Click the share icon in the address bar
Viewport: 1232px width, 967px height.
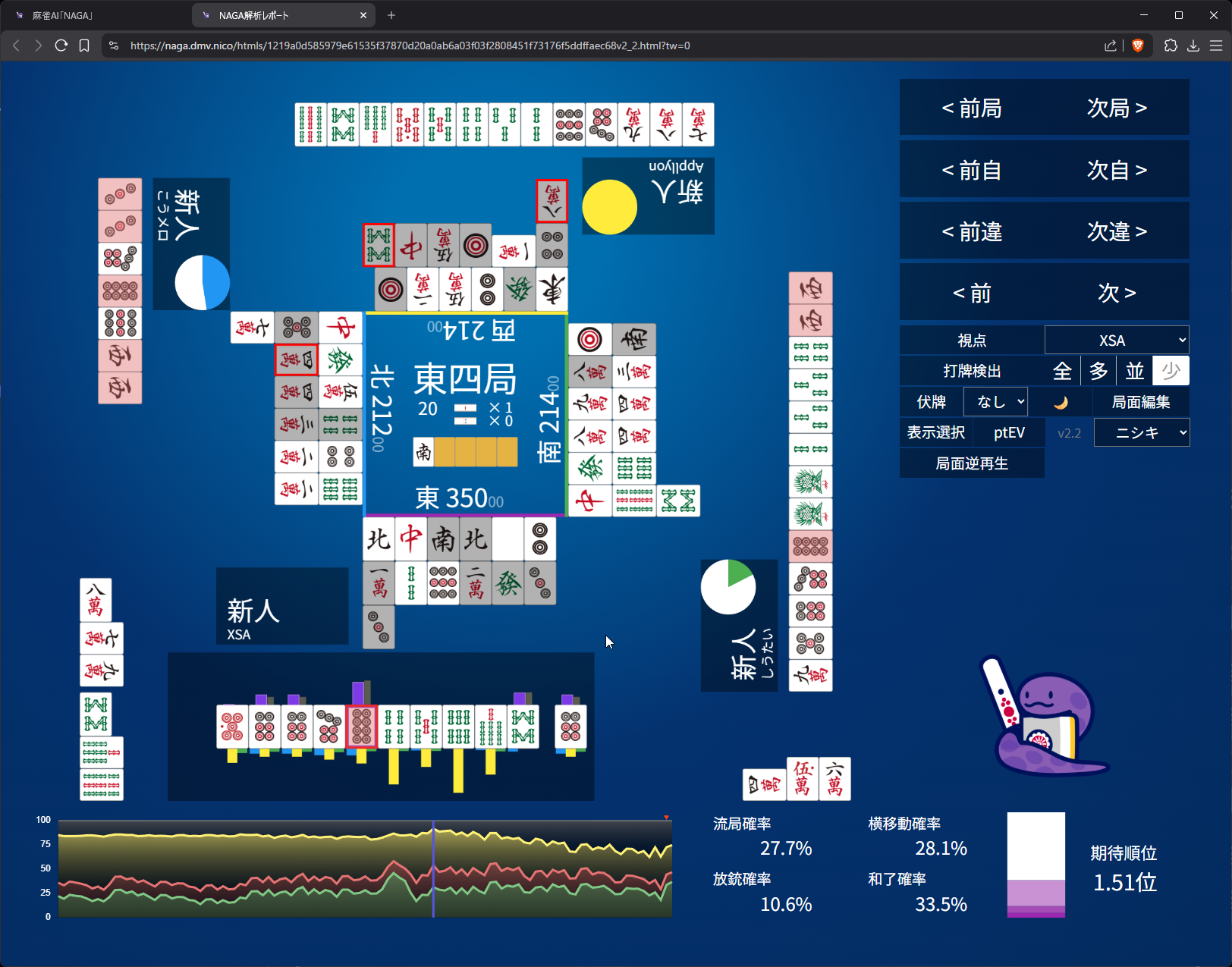pyautogui.click(x=1111, y=46)
